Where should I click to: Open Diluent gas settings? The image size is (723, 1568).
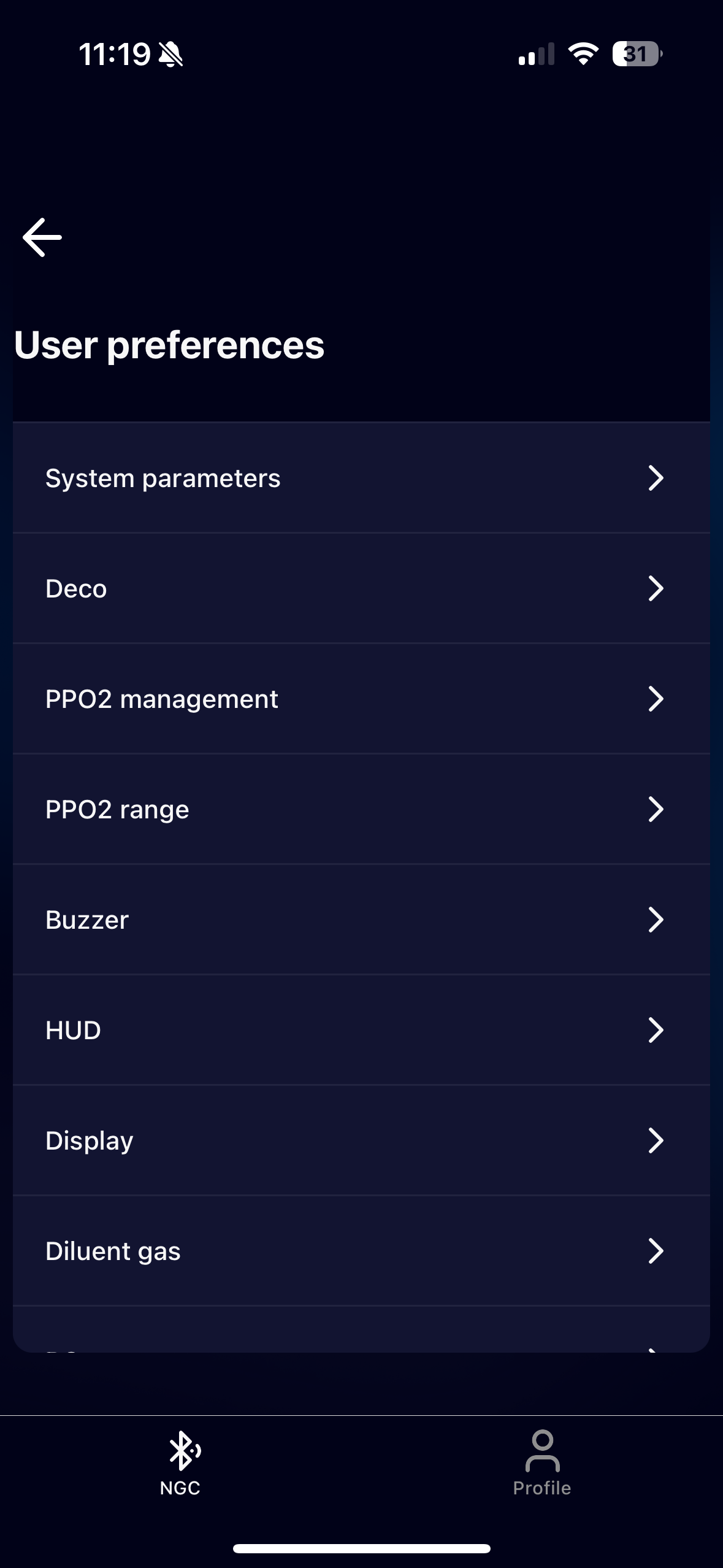pos(361,1251)
